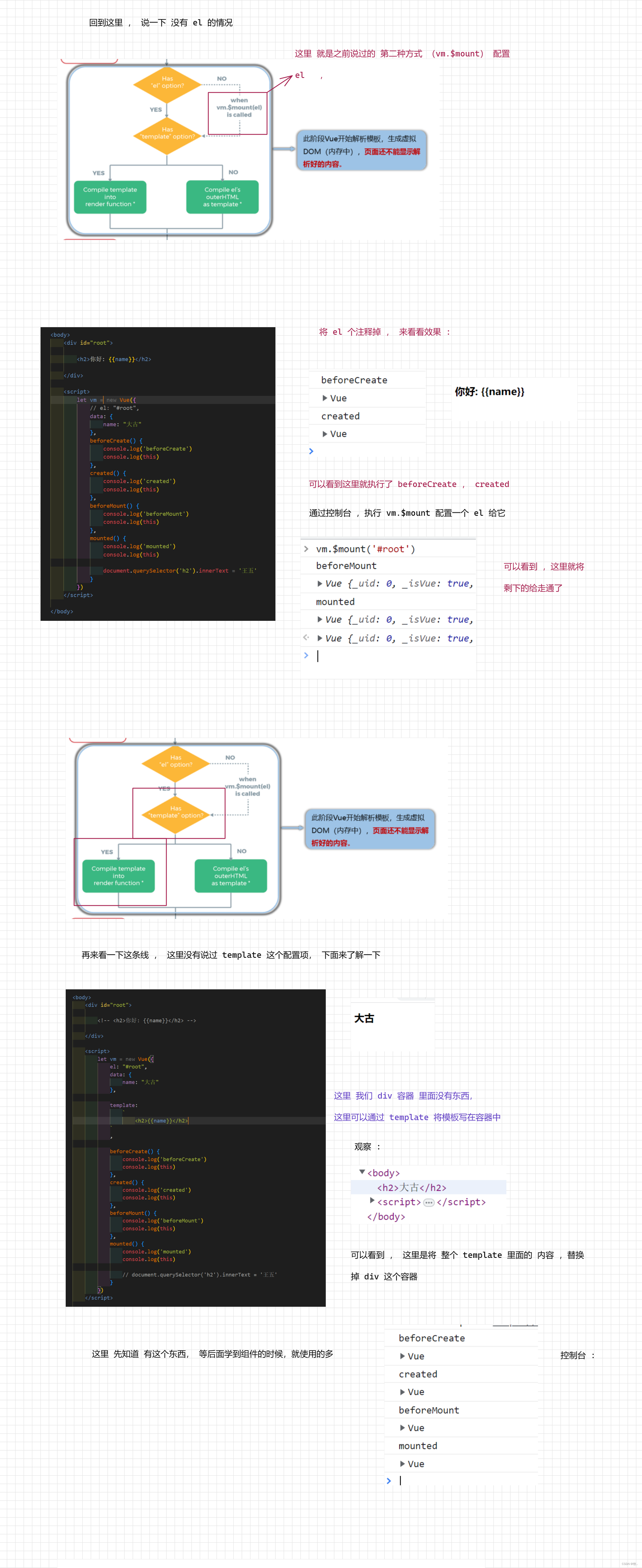Expand the returned Vue object with the left-arrow marker
The width and height of the screenshot is (642, 1568).
320,638
